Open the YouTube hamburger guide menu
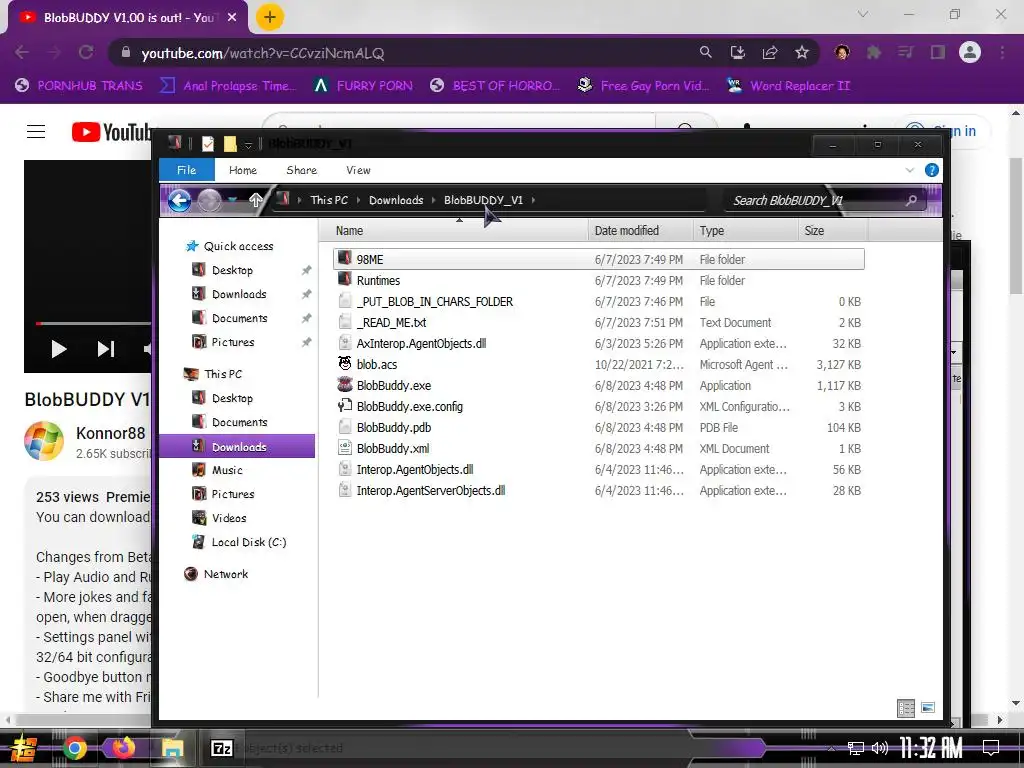Screen dimensions: 1024x768 (36, 132)
